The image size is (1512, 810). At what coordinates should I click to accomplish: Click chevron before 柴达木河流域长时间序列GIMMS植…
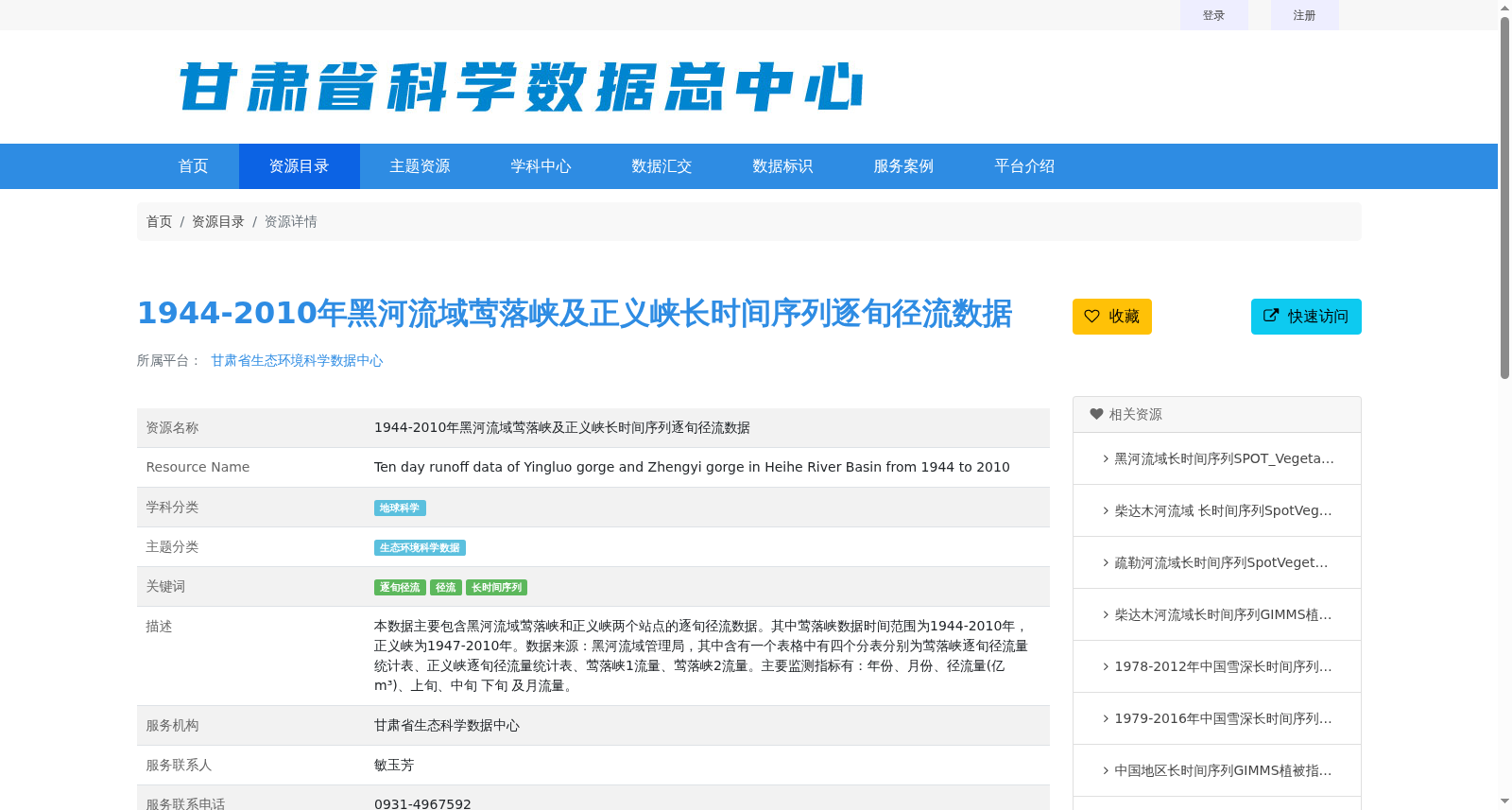coord(1106,614)
